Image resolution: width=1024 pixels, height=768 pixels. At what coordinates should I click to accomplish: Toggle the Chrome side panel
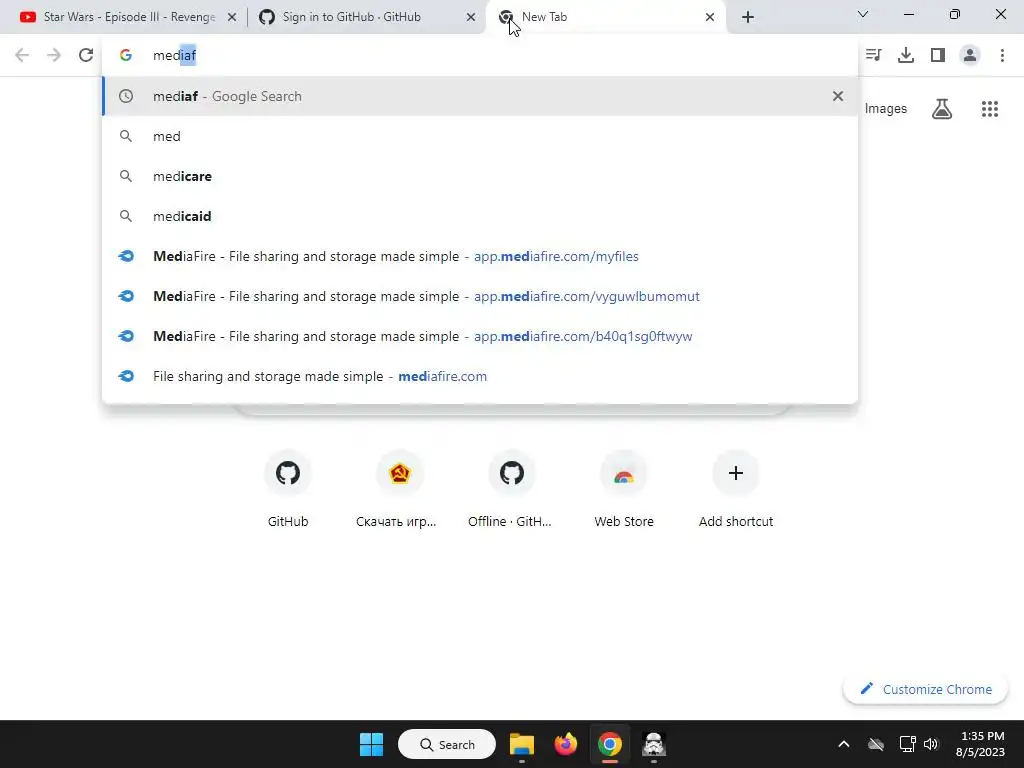click(x=938, y=55)
